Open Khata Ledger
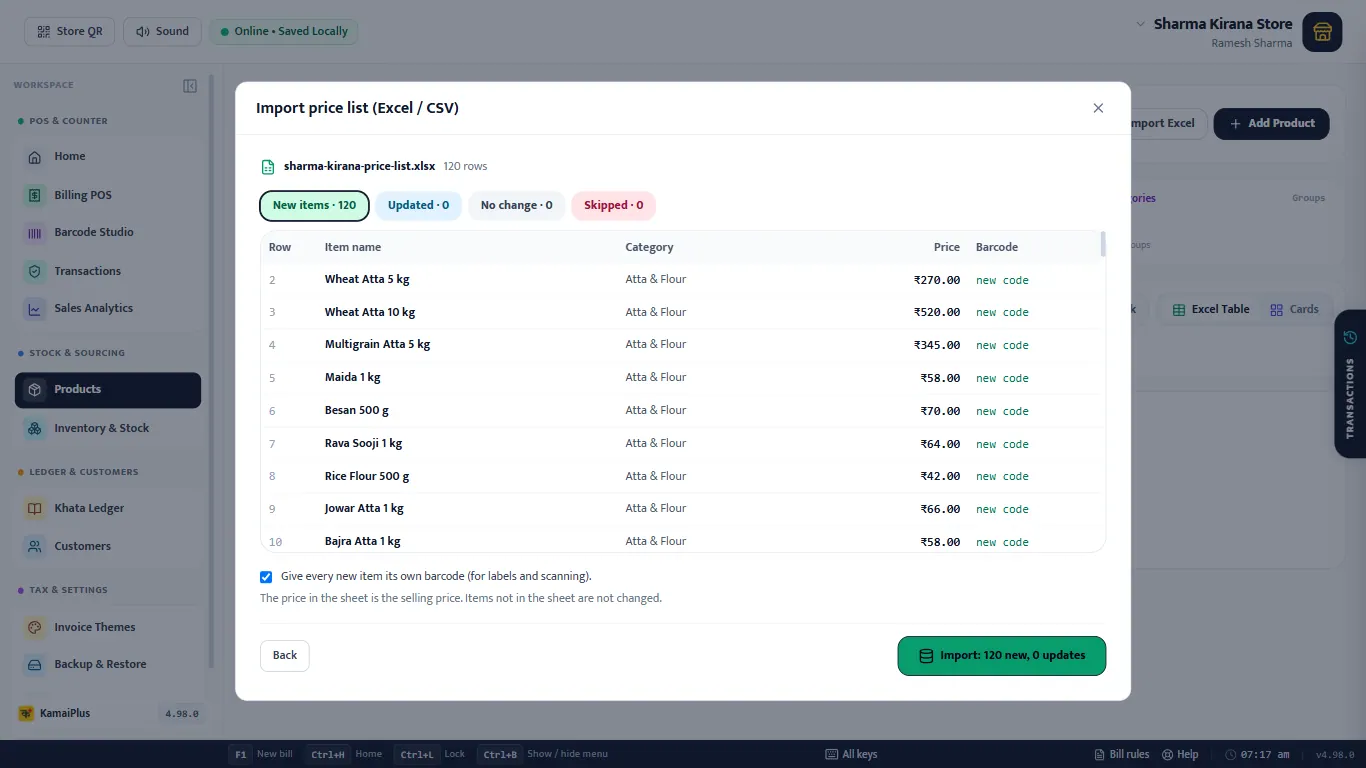 pyautogui.click(x=108, y=508)
